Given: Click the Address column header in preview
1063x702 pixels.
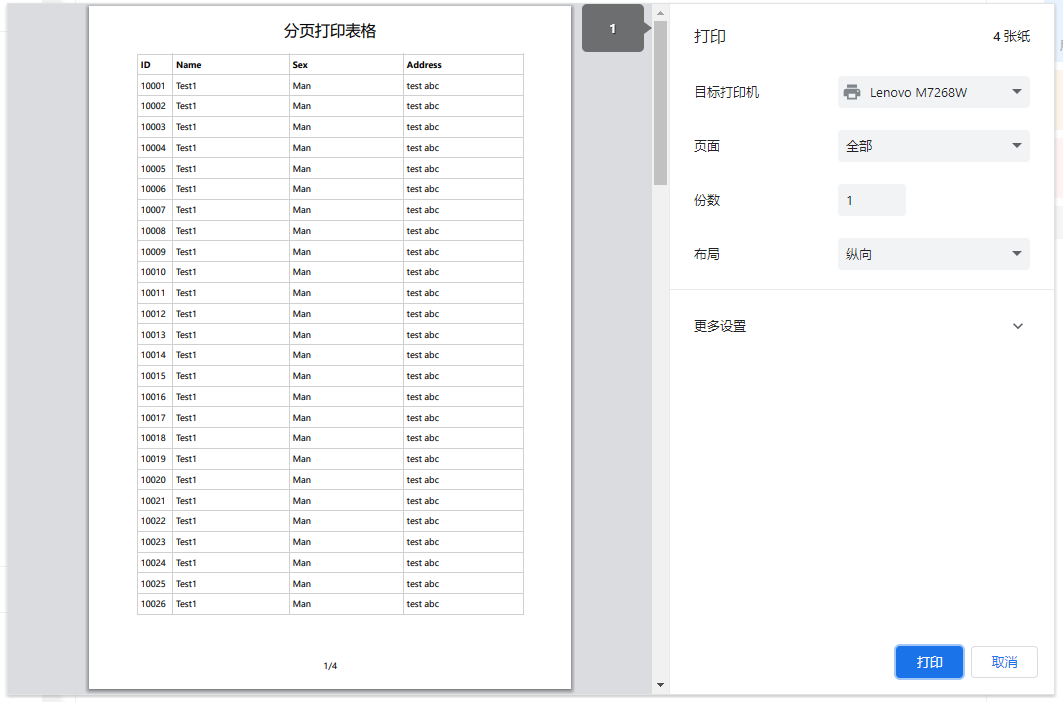Looking at the screenshot, I should click(424, 65).
